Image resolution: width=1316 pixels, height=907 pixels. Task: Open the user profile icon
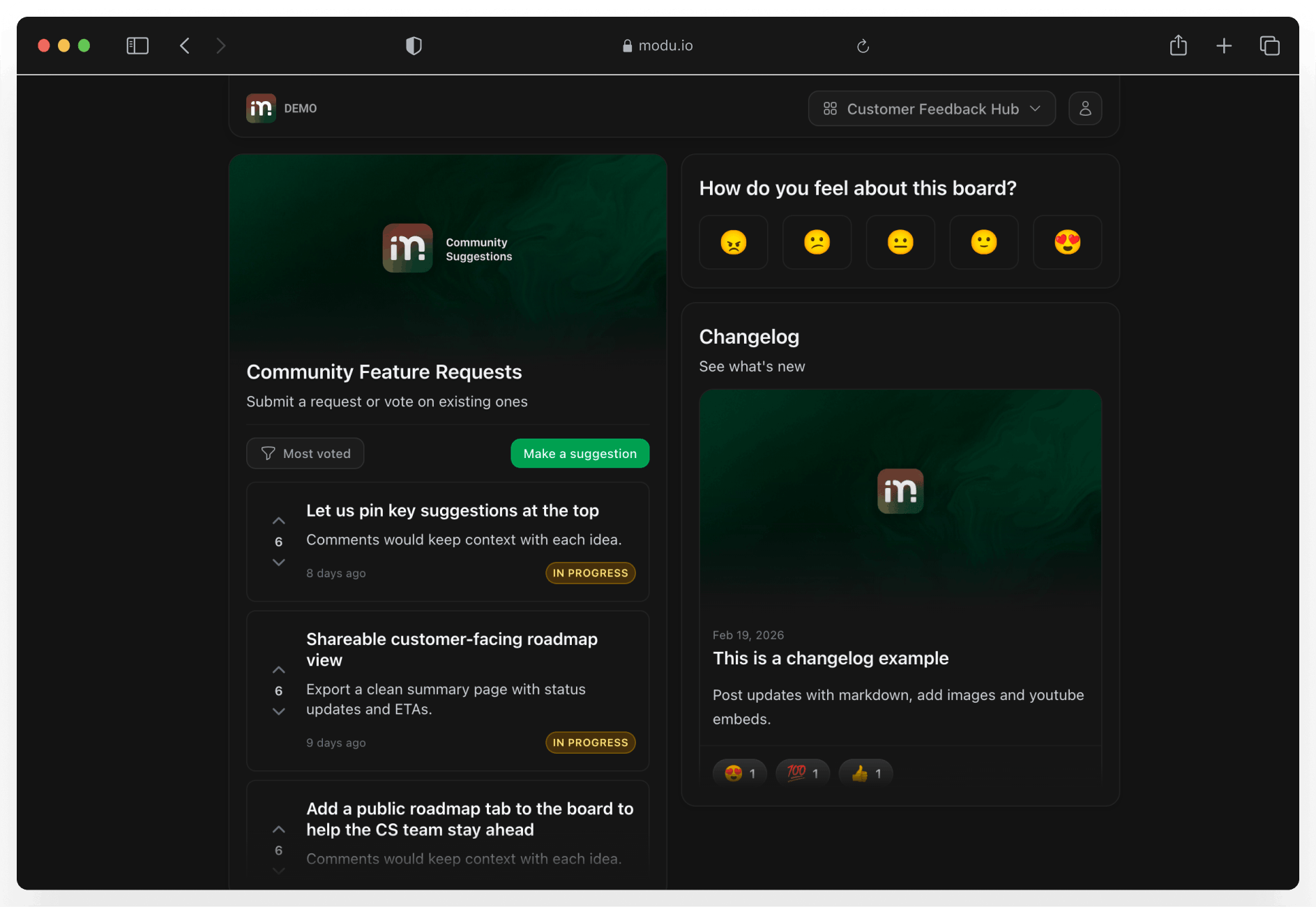coord(1085,108)
